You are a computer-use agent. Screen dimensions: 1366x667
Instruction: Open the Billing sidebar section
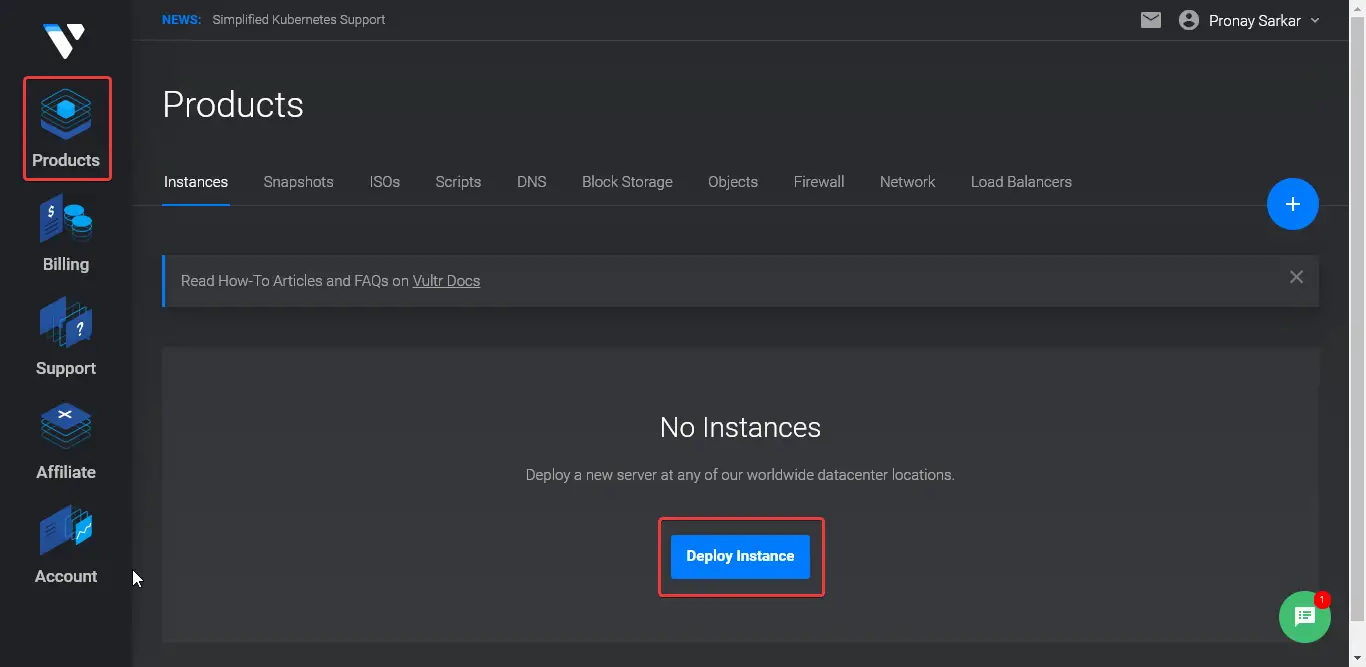(x=66, y=234)
